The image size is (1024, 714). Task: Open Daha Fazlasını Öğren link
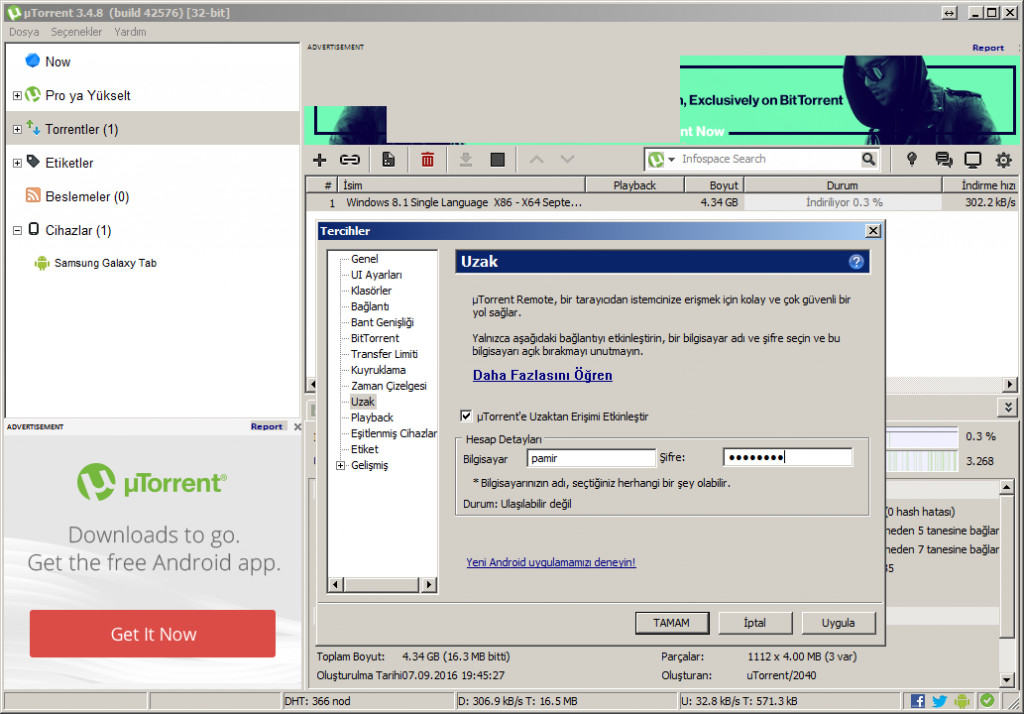542,375
